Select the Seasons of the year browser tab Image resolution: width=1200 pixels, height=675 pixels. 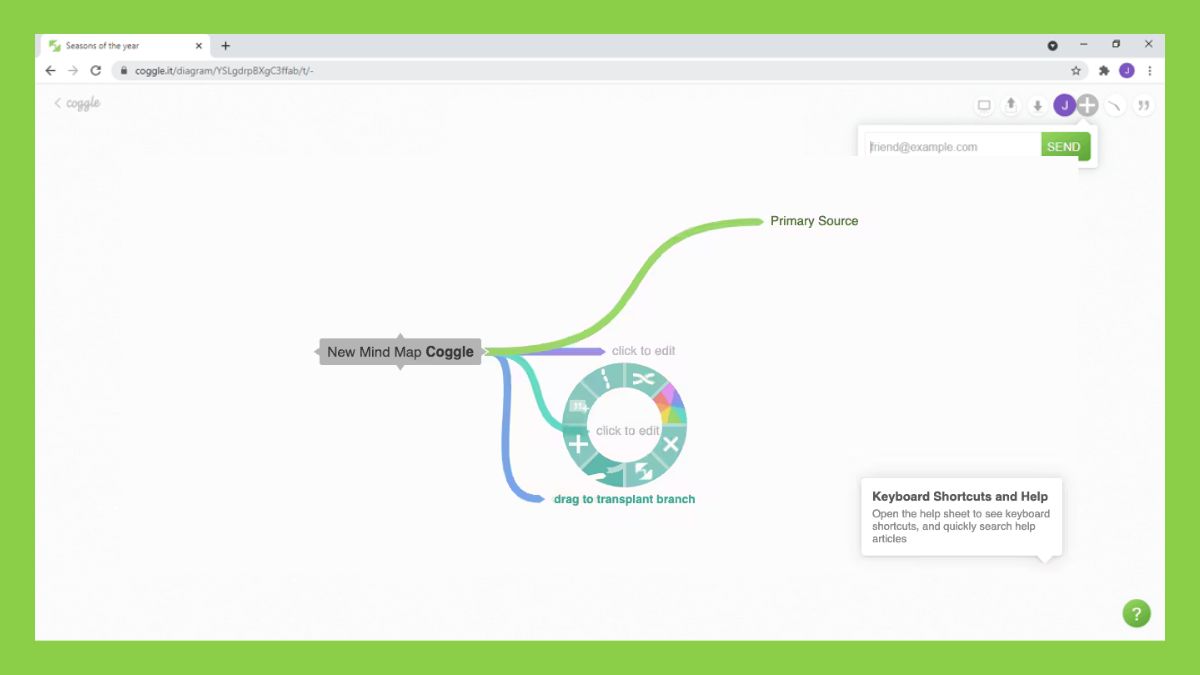[x=124, y=46]
